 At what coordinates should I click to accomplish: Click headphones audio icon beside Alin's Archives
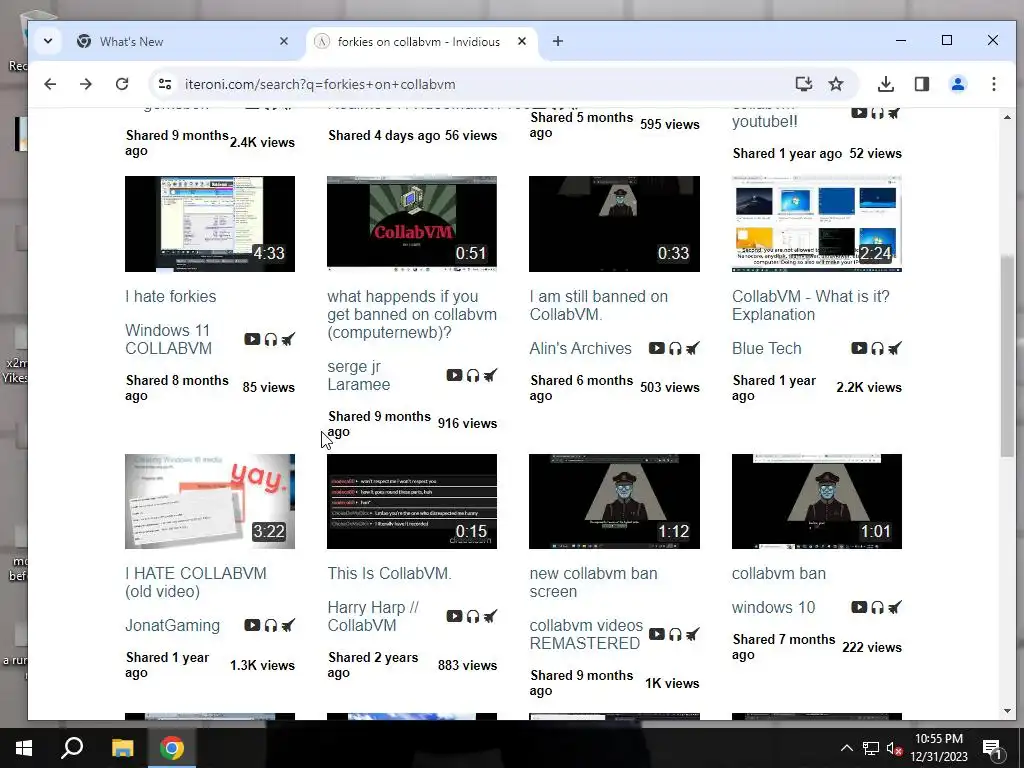pyautogui.click(x=675, y=349)
